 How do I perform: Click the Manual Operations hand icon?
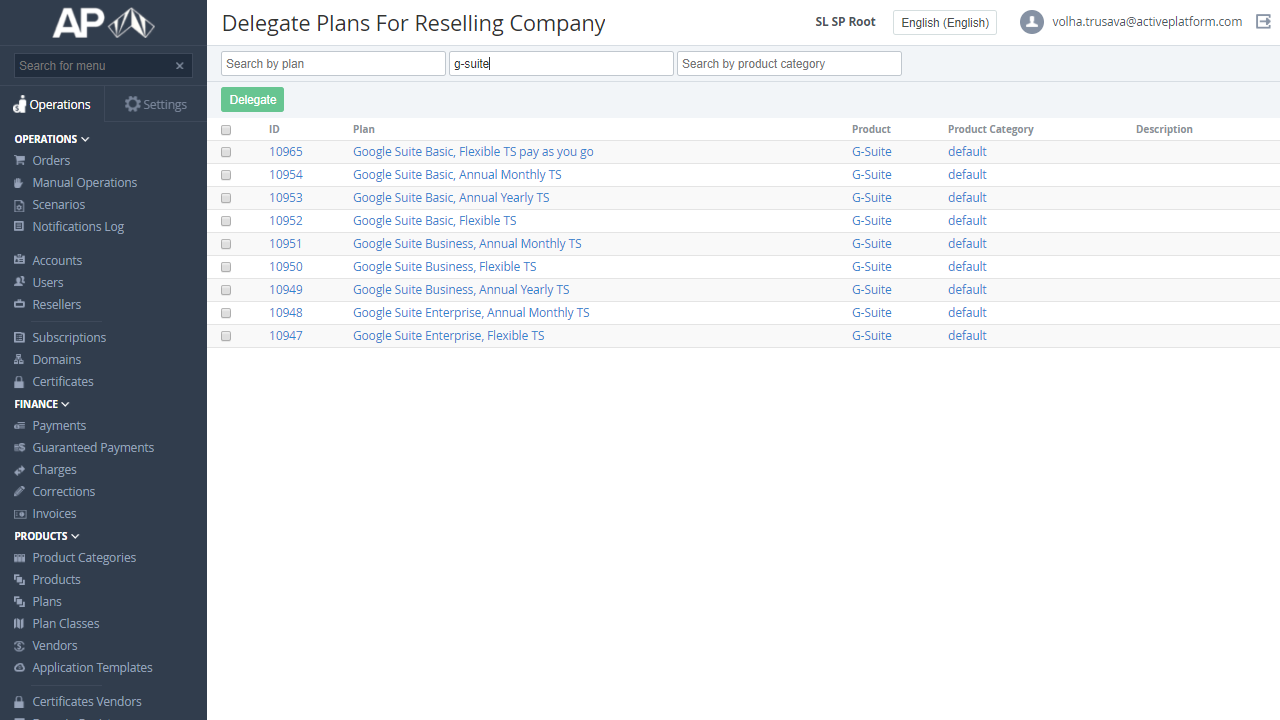click(x=20, y=182)
